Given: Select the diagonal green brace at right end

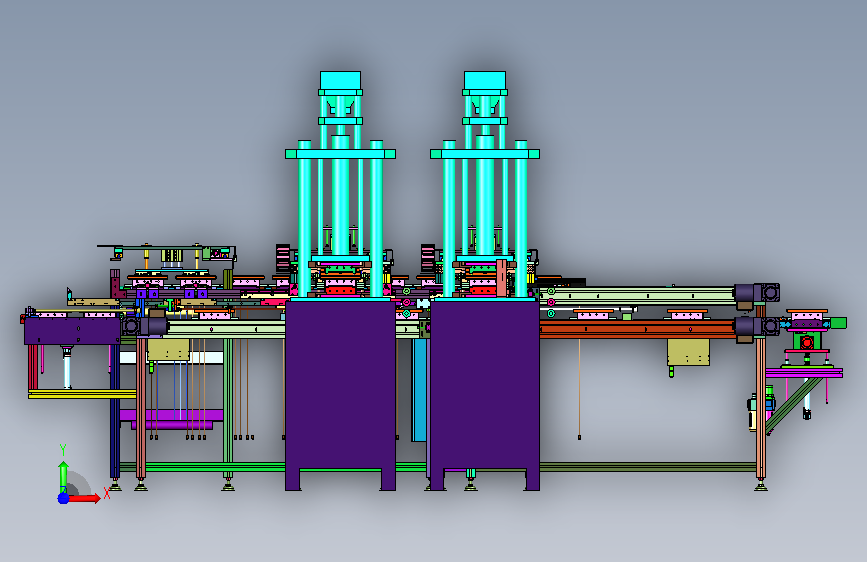Looking at the screenshot, I should 793,404.
